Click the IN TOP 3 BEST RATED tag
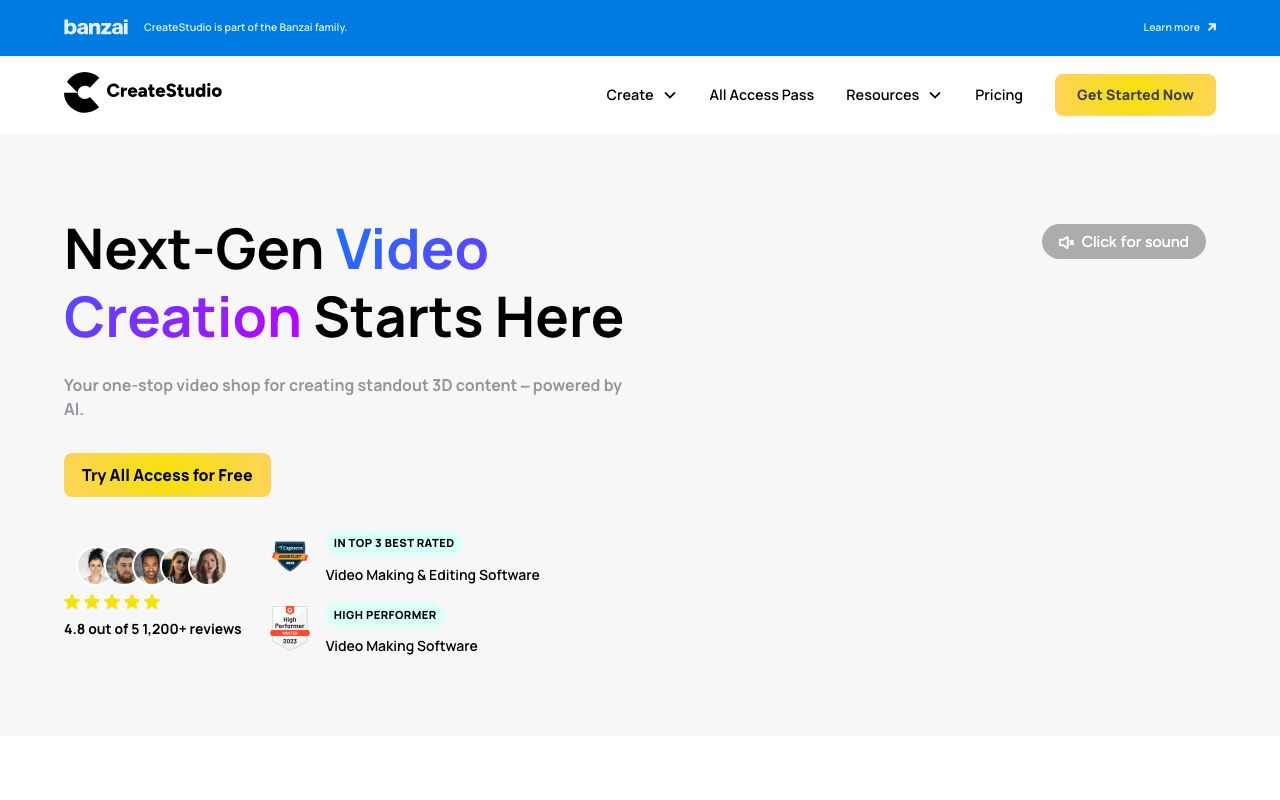Viewport: 1280px width, 800px height. (x=394, y=543)
